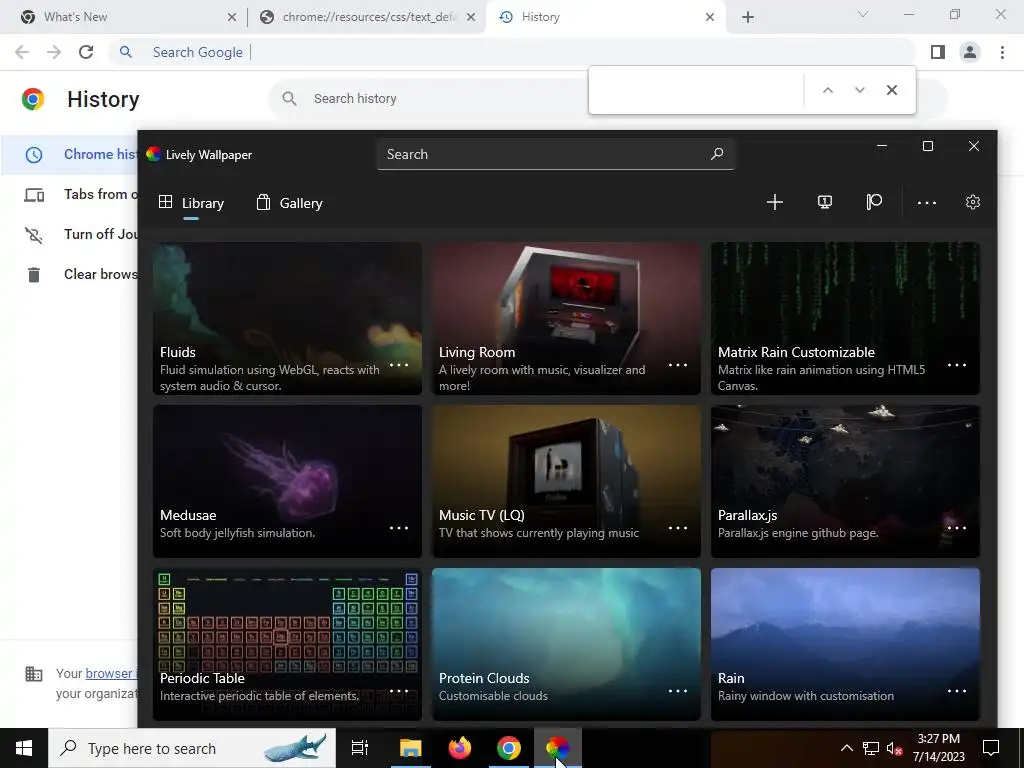Go to previous find-in-page result
The height and width of the screenshot is (768, 1024).
click(x=827, y=90)
